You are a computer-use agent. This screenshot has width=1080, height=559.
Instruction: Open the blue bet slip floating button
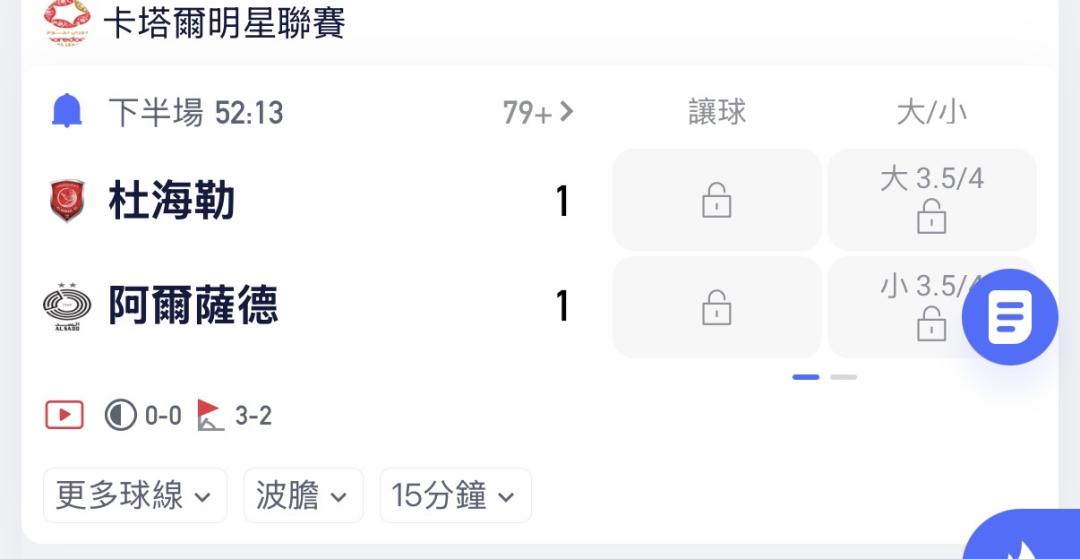click(1009, 318)
